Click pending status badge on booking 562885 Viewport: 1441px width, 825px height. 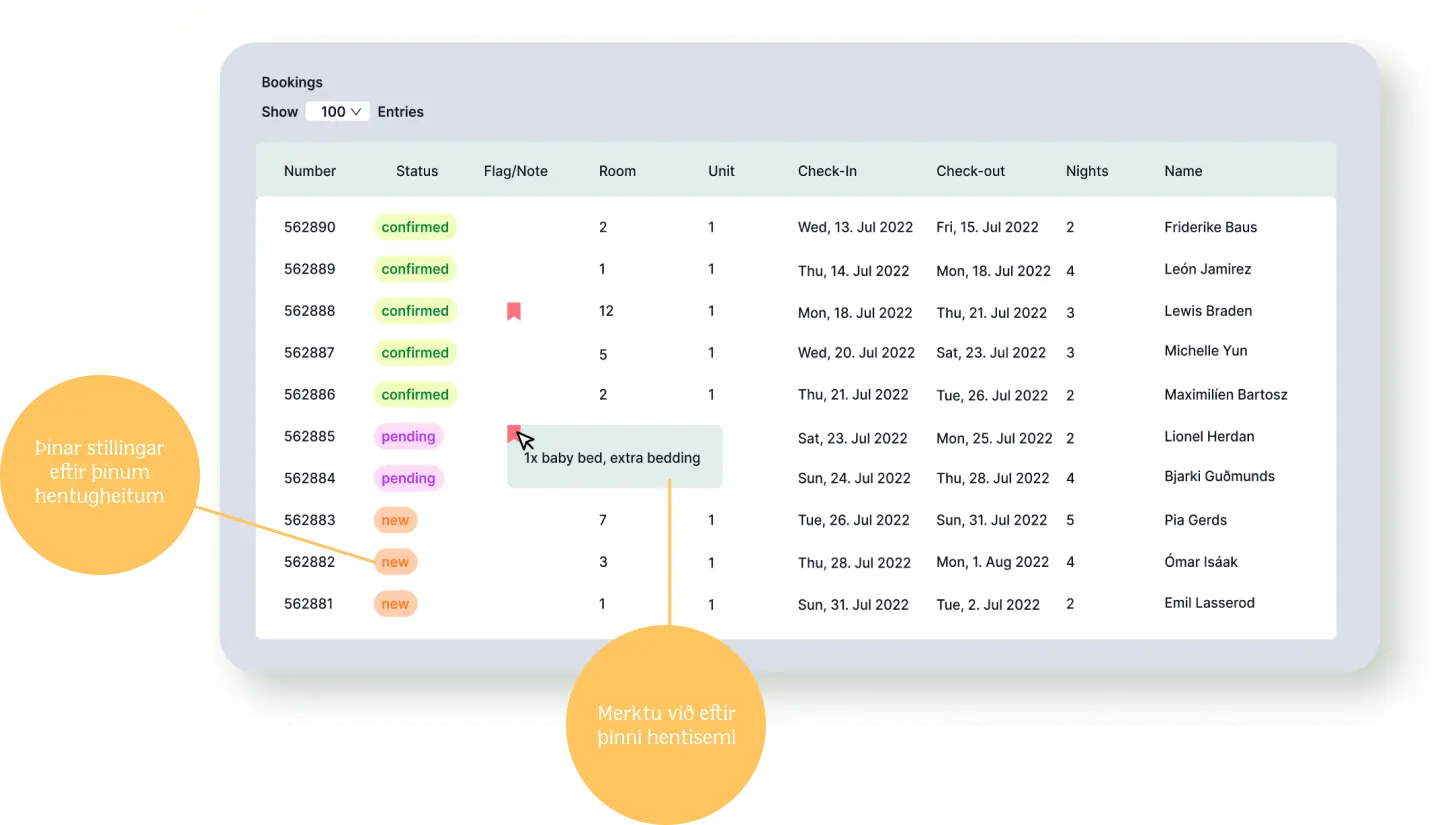pos(408,436)
